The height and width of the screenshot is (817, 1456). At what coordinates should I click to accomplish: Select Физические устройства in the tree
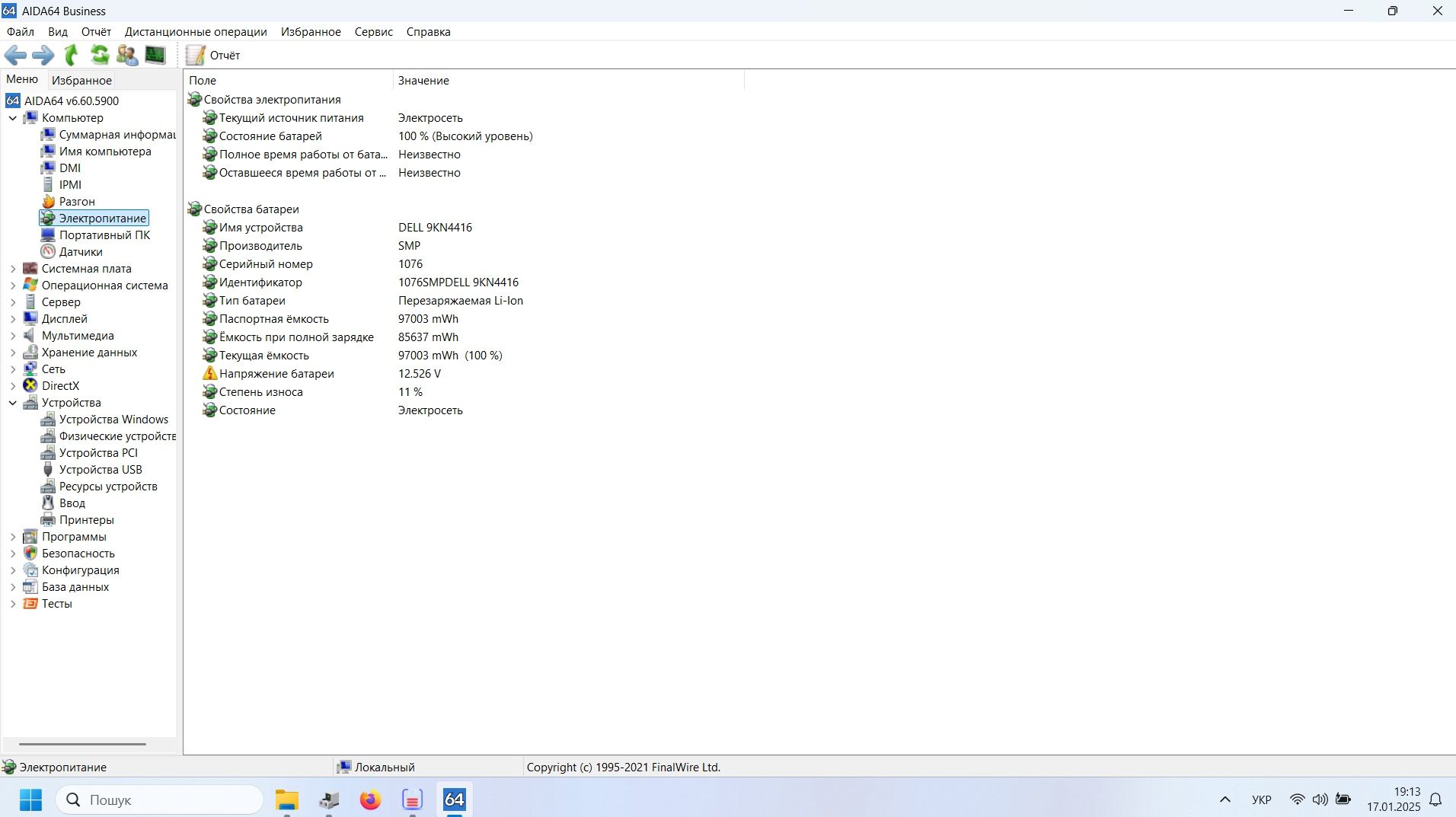pos(117,436)
